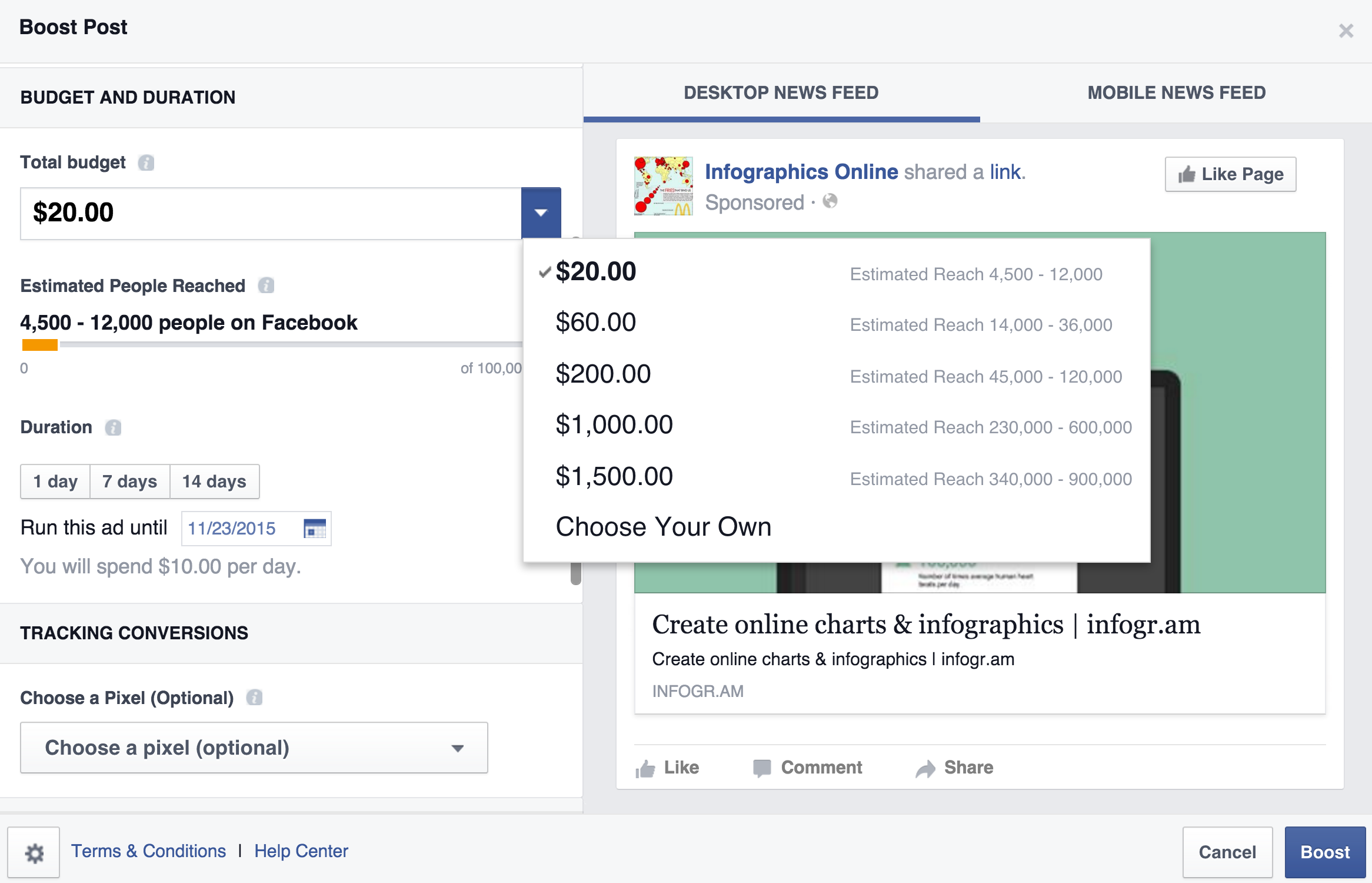Click the left panel scrollbar thumb

pos(576,573)
